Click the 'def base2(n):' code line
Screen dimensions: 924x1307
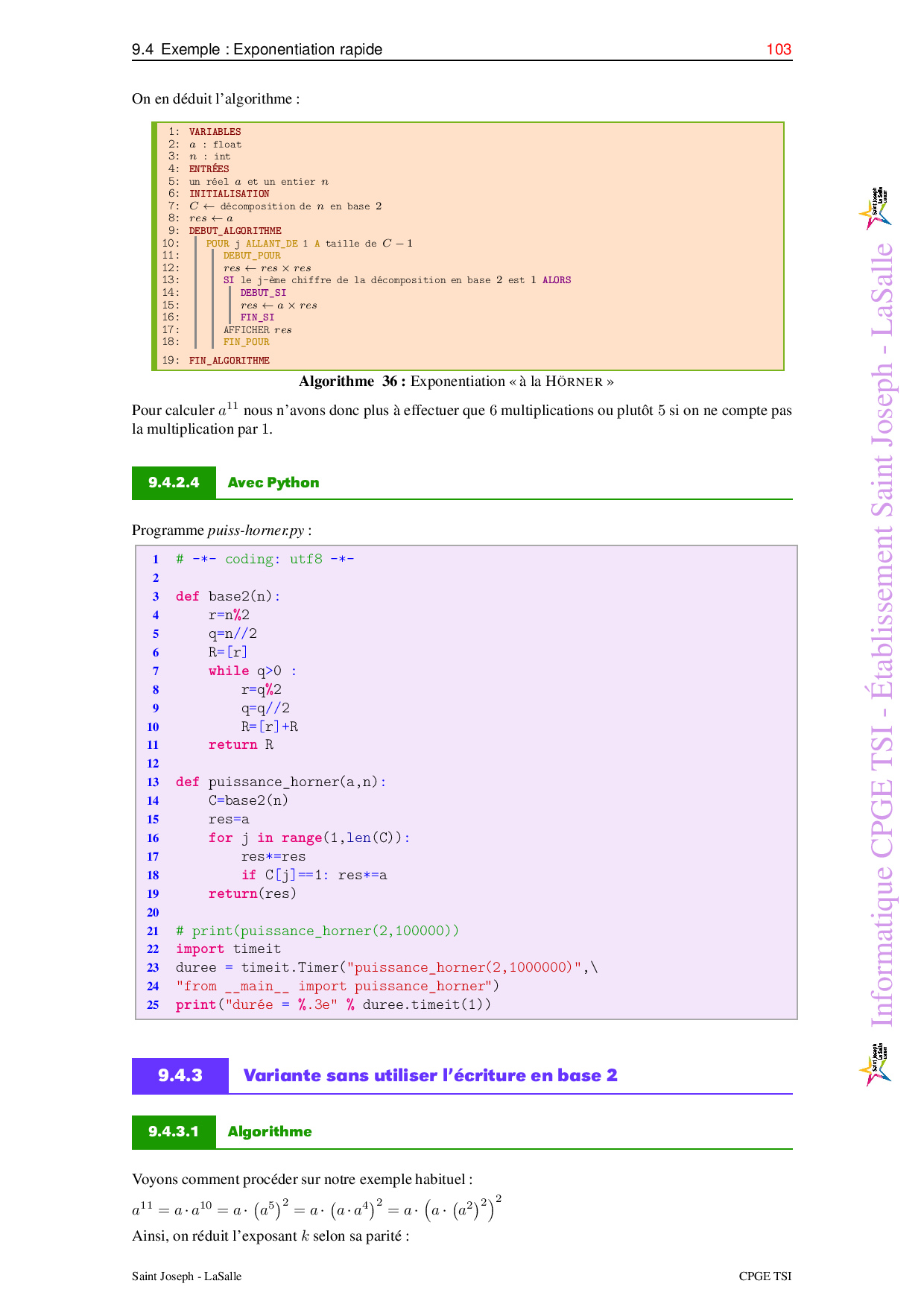point(228,596)
